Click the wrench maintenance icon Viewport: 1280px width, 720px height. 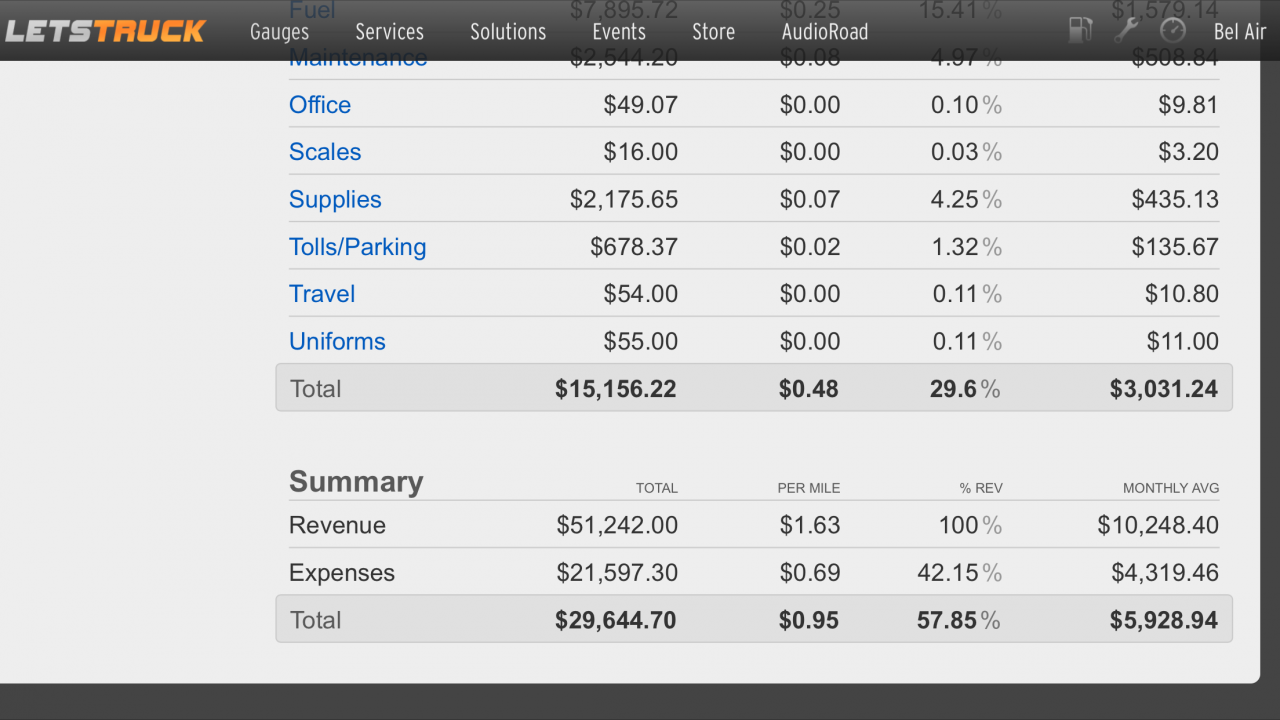pyautogui.click(x=1126, y=30)
